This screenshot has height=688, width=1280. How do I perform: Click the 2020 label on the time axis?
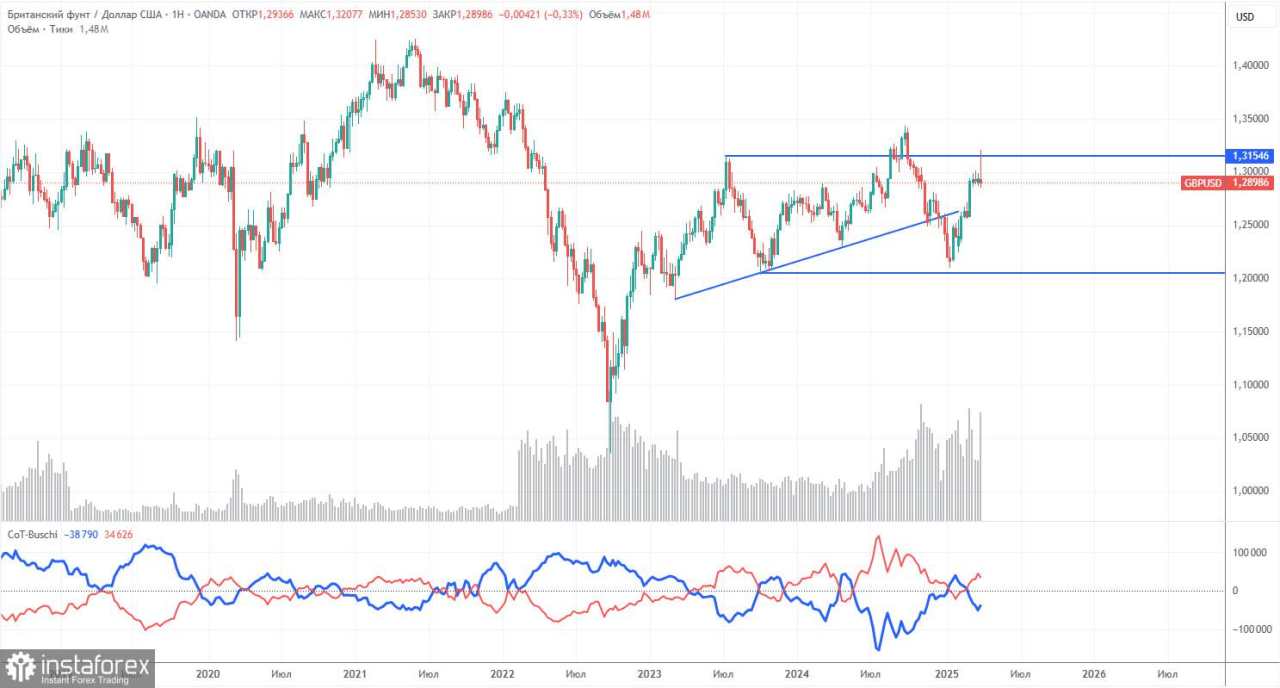pos(208,675)
